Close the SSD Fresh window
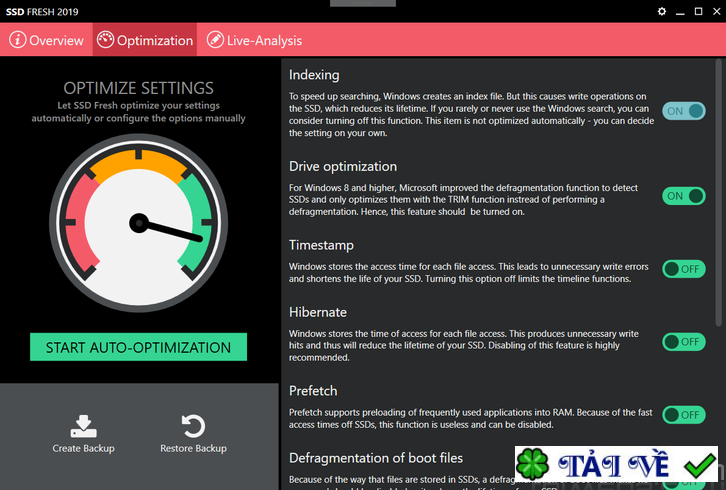Viewport: 726px width, 490px height. click(x=717, y=11)
